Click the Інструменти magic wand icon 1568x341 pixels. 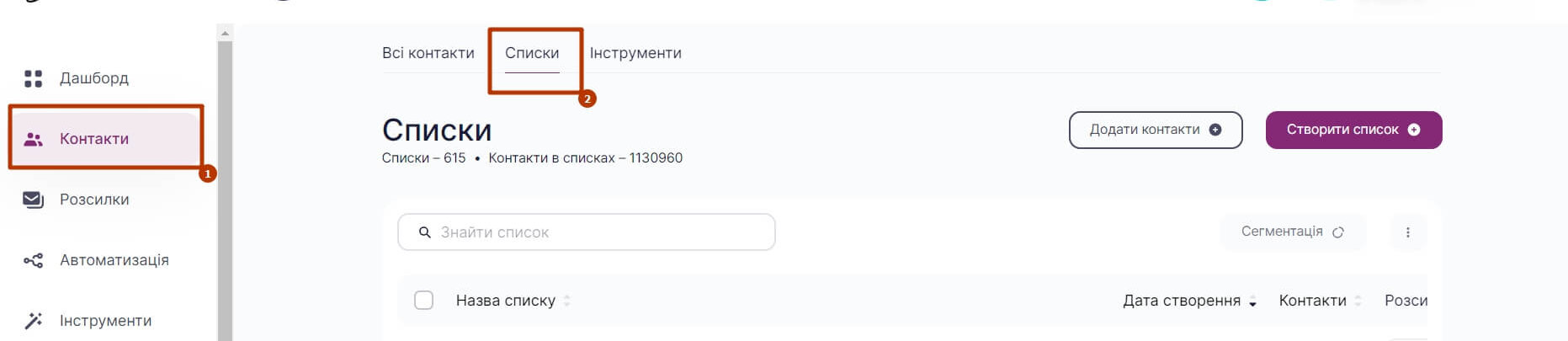[x=33, y=321]
